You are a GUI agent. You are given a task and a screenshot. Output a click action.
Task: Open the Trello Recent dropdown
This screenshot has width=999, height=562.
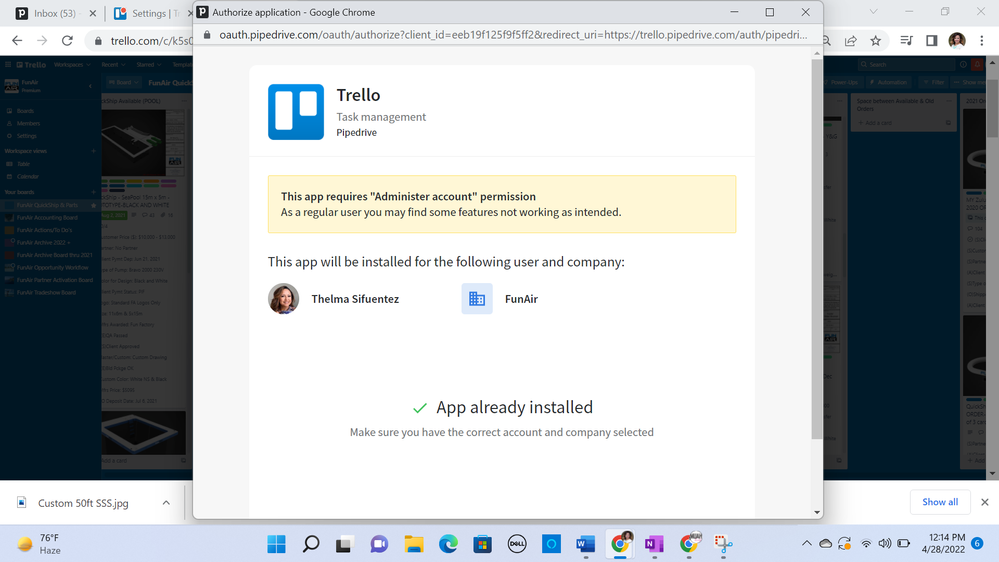click(113, 65)
